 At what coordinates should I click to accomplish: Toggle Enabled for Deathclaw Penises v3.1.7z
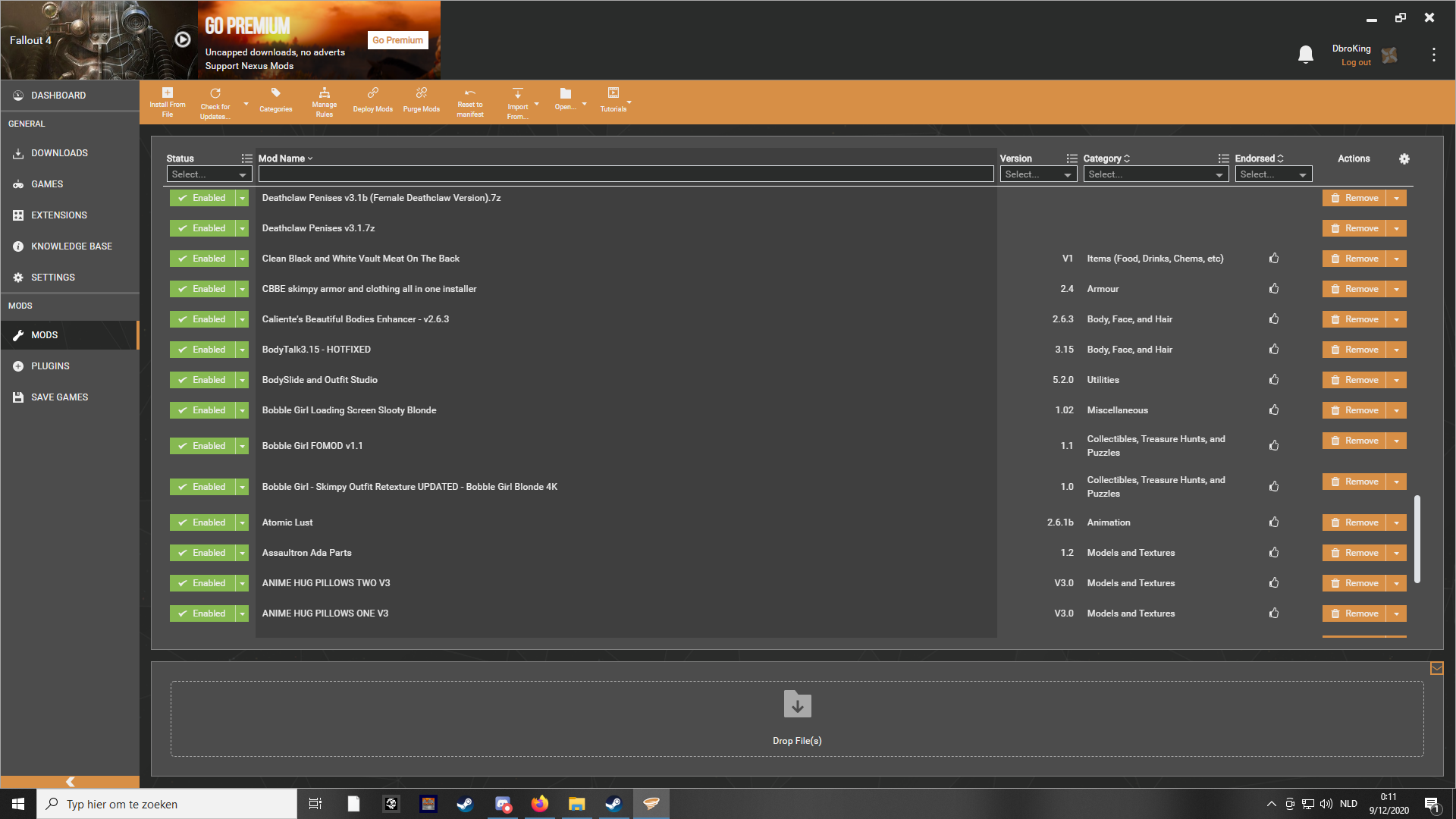click(x=202, y=228)
